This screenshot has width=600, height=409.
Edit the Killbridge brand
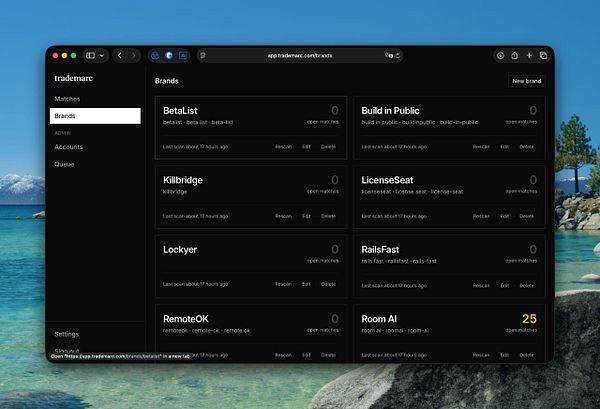coord(306,216)
